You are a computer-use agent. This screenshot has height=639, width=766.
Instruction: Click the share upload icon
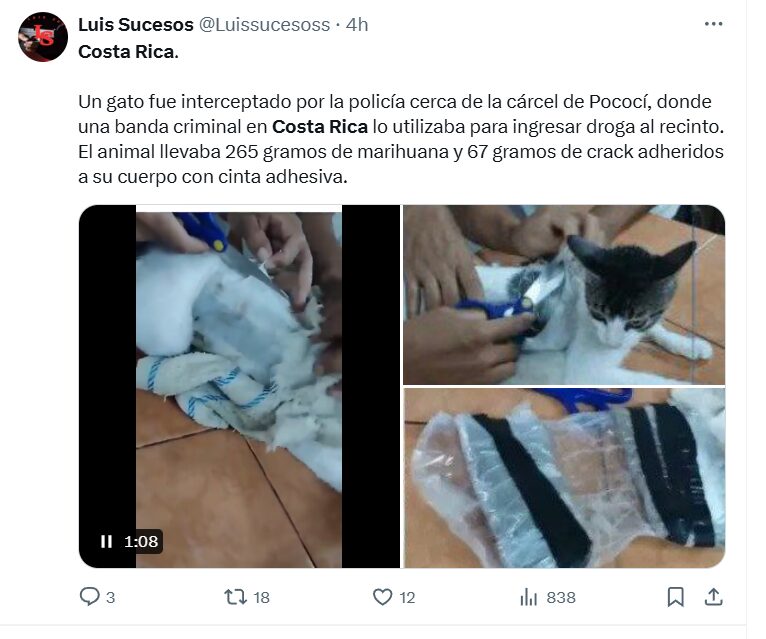pyautogui.click(x=714, y=597)
